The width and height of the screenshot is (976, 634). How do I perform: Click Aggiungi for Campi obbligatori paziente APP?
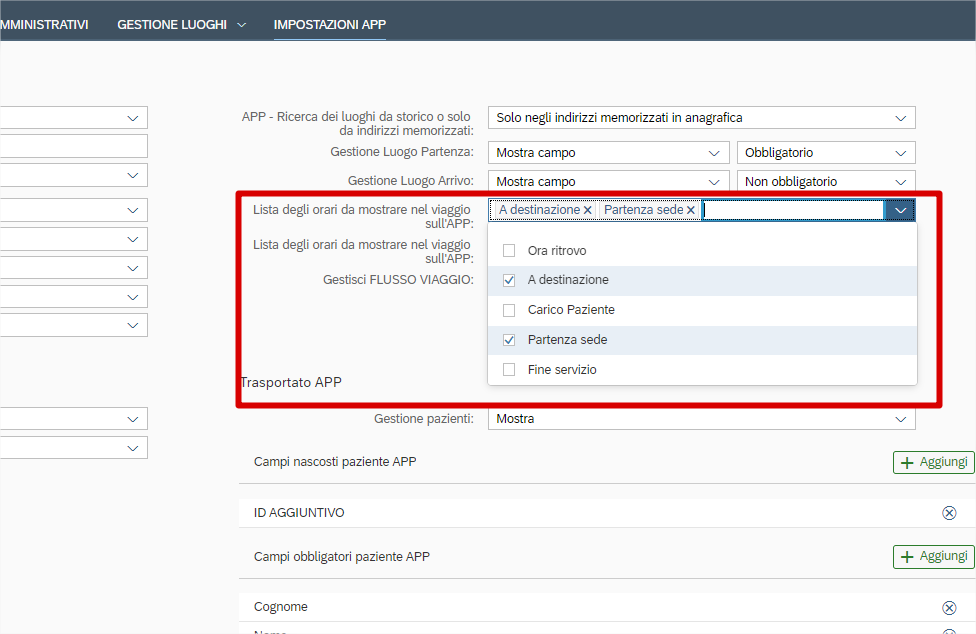tap(933, 557)
